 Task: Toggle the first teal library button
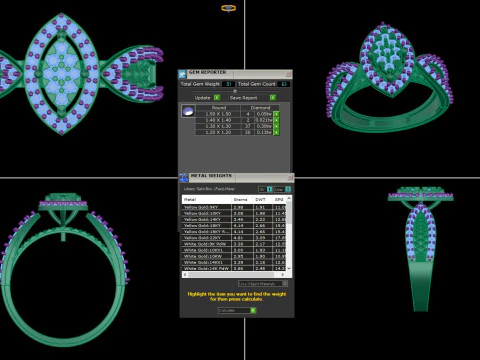(x=270, y=189)
